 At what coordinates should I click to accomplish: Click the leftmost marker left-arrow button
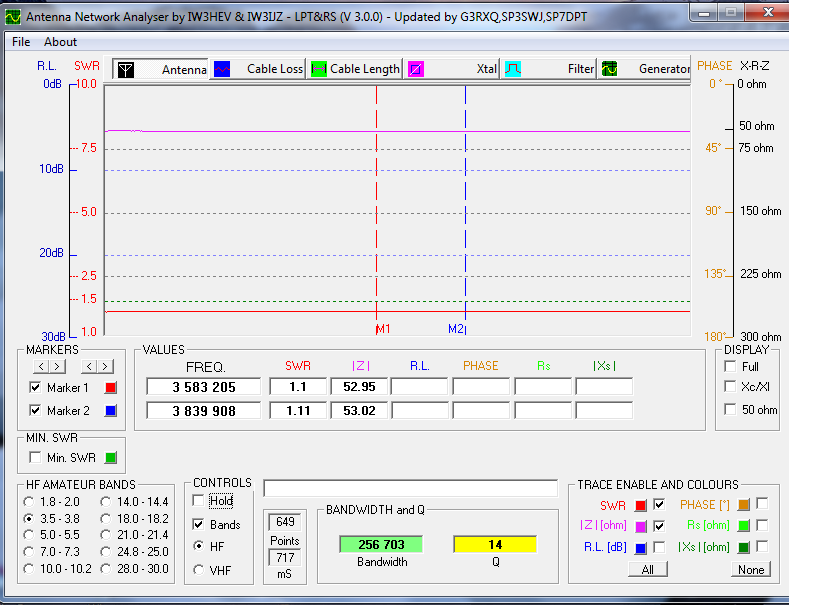(x=40, y=367)
